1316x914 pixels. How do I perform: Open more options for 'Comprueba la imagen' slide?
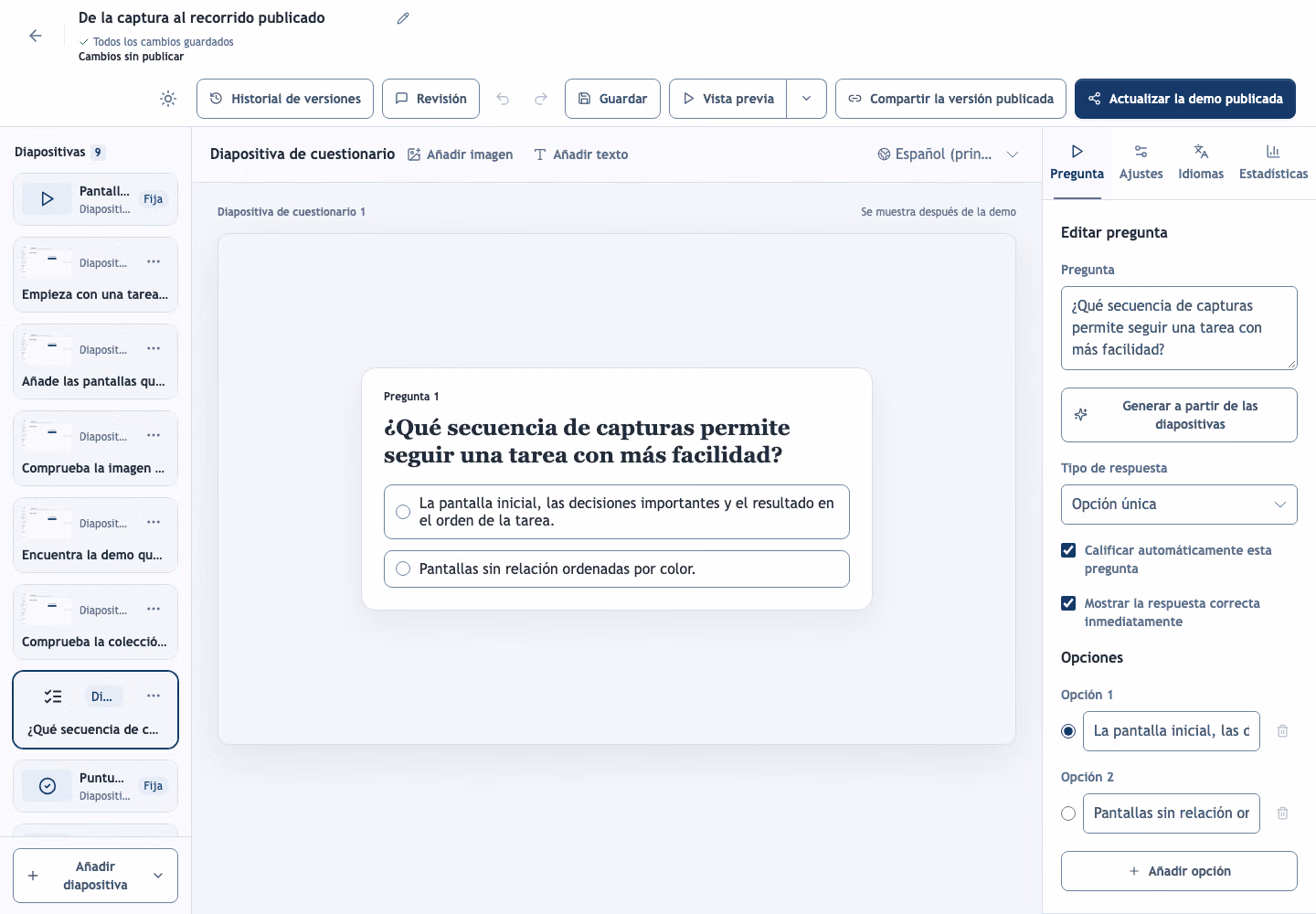[154, 436]
